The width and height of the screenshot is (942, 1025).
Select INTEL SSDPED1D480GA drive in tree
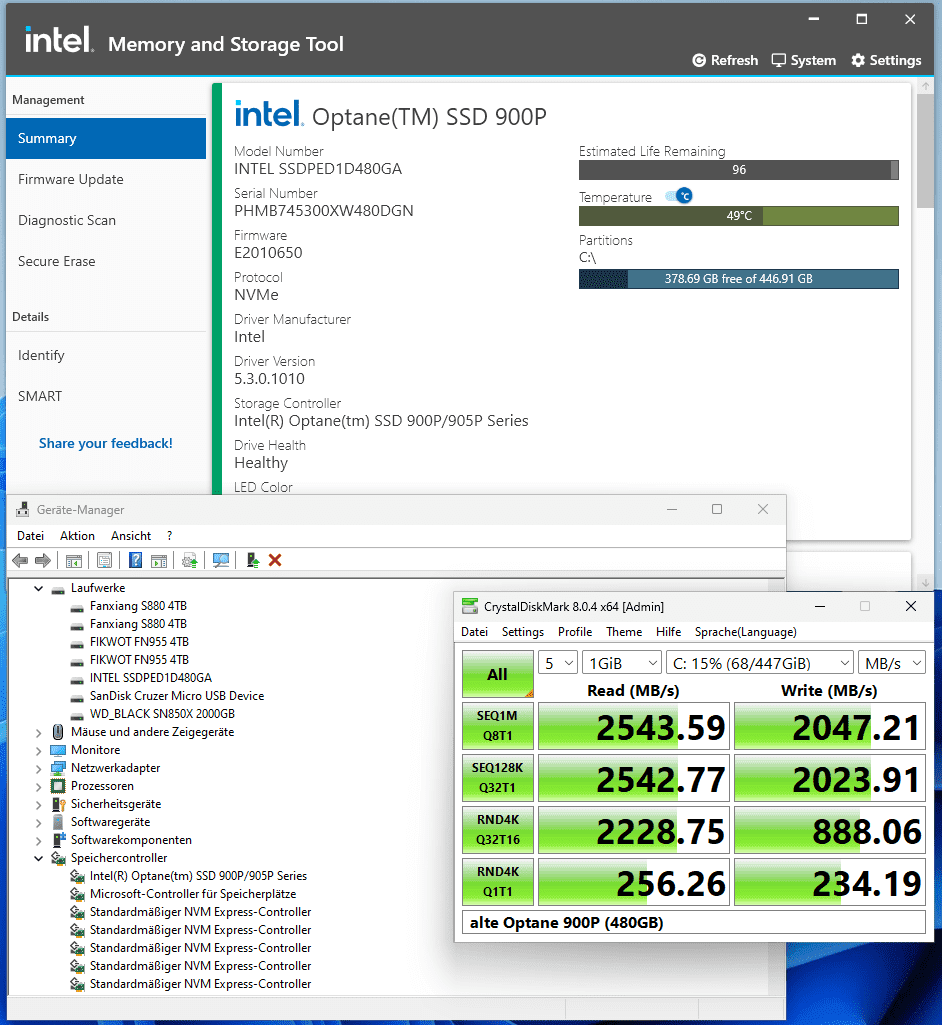click(150, 678)
